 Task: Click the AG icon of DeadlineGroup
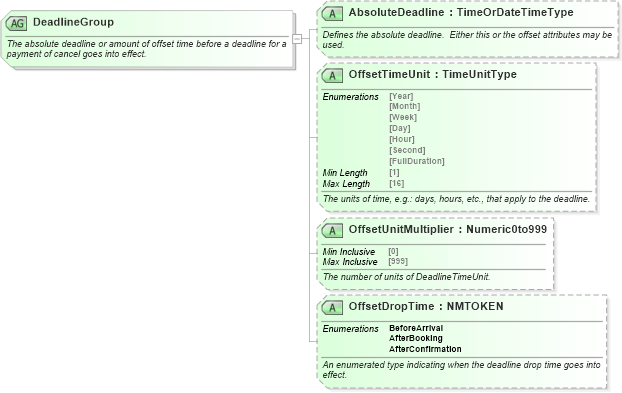coord(16,23)
